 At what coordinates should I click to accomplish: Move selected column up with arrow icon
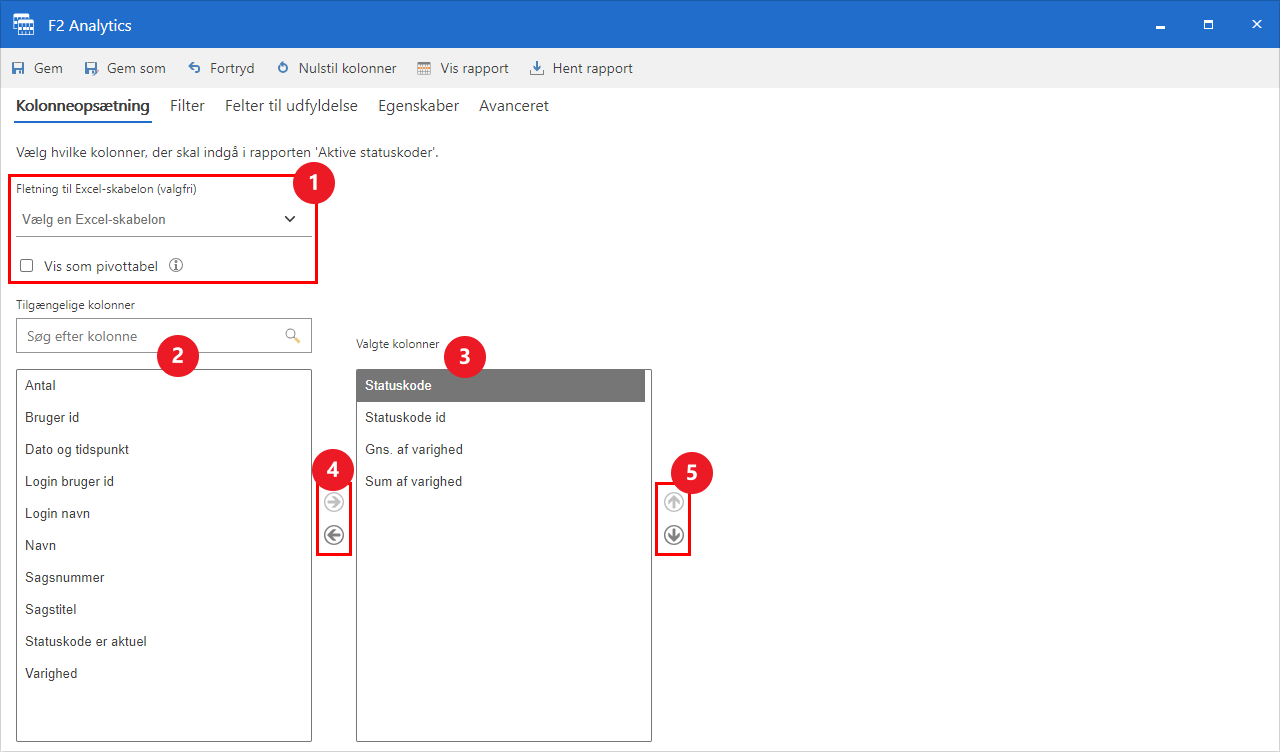674,502
